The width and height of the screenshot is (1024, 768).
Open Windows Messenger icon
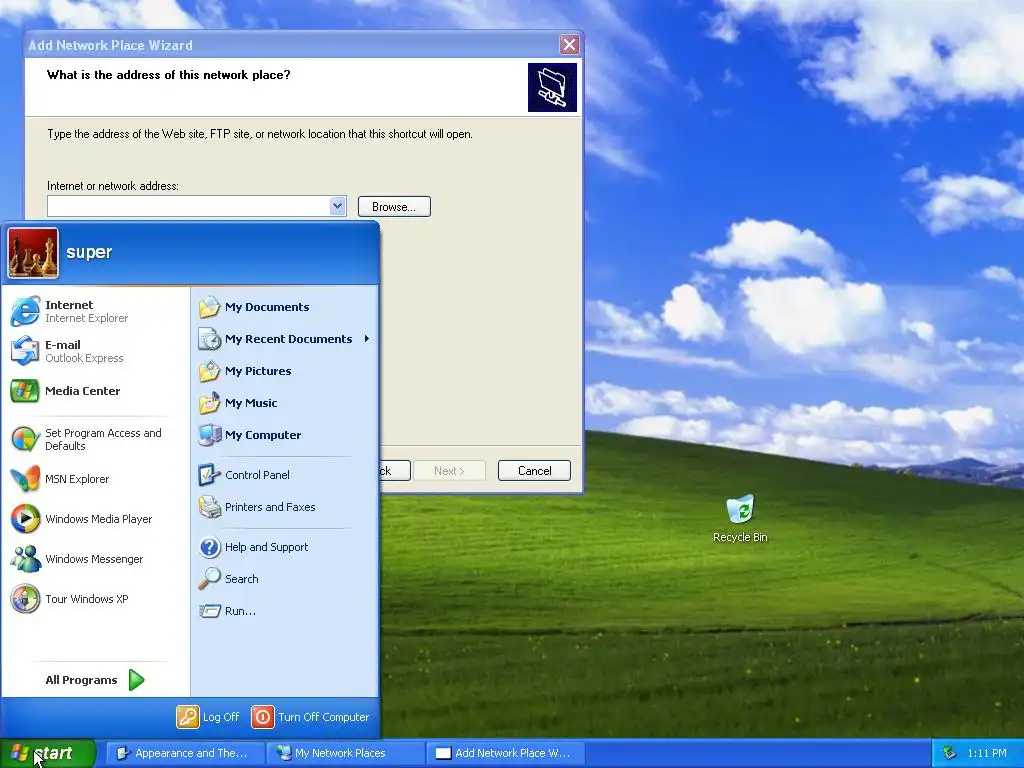[x=25, y=559]
